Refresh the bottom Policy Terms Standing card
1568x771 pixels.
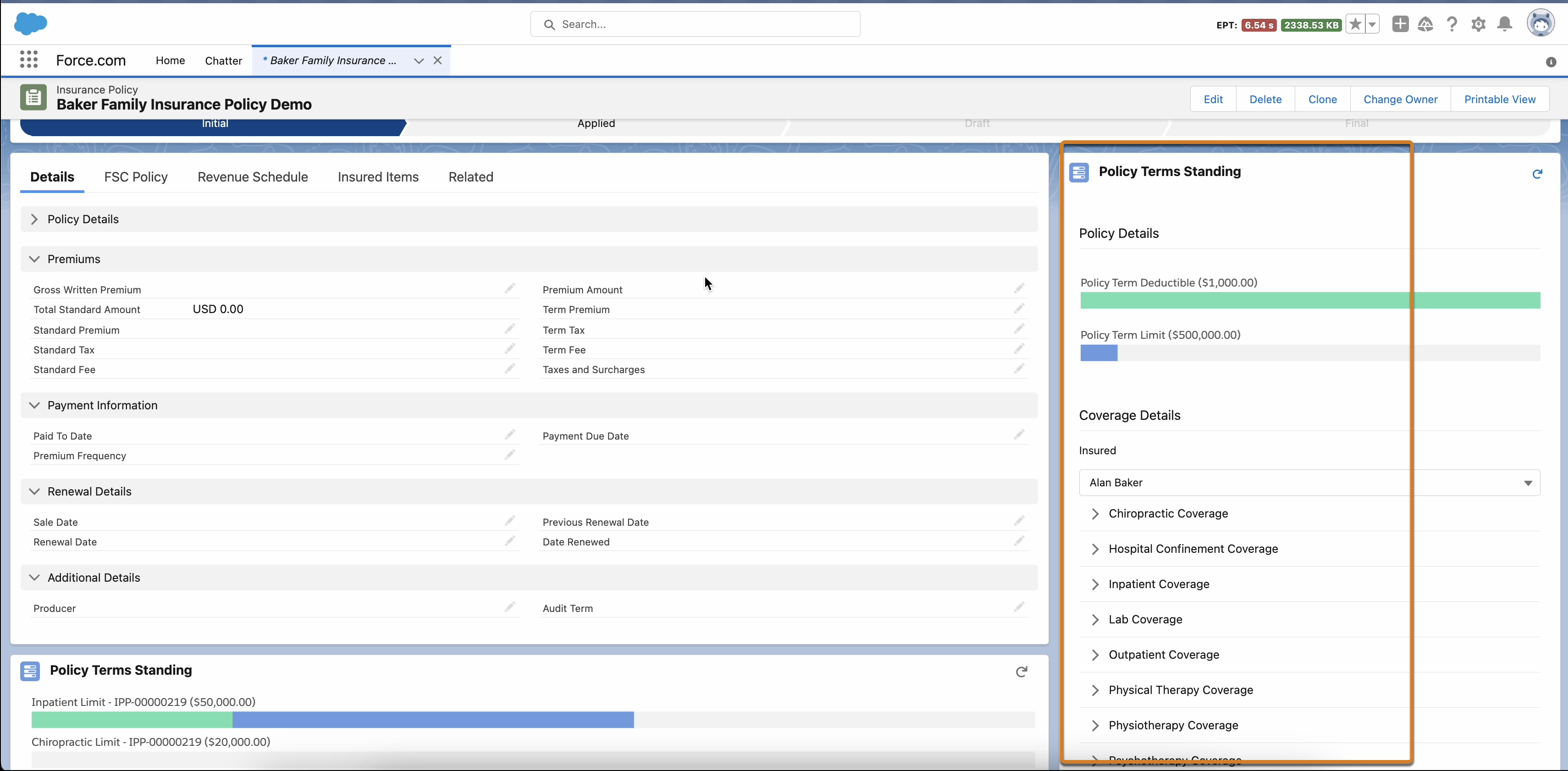[x=1021, y=672]
